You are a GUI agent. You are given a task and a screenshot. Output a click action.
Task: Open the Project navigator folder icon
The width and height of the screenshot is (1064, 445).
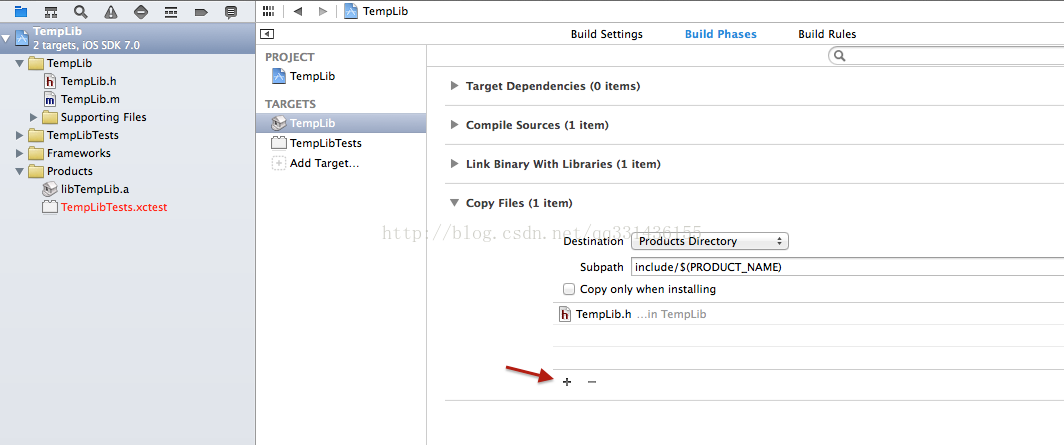point(21,12)
